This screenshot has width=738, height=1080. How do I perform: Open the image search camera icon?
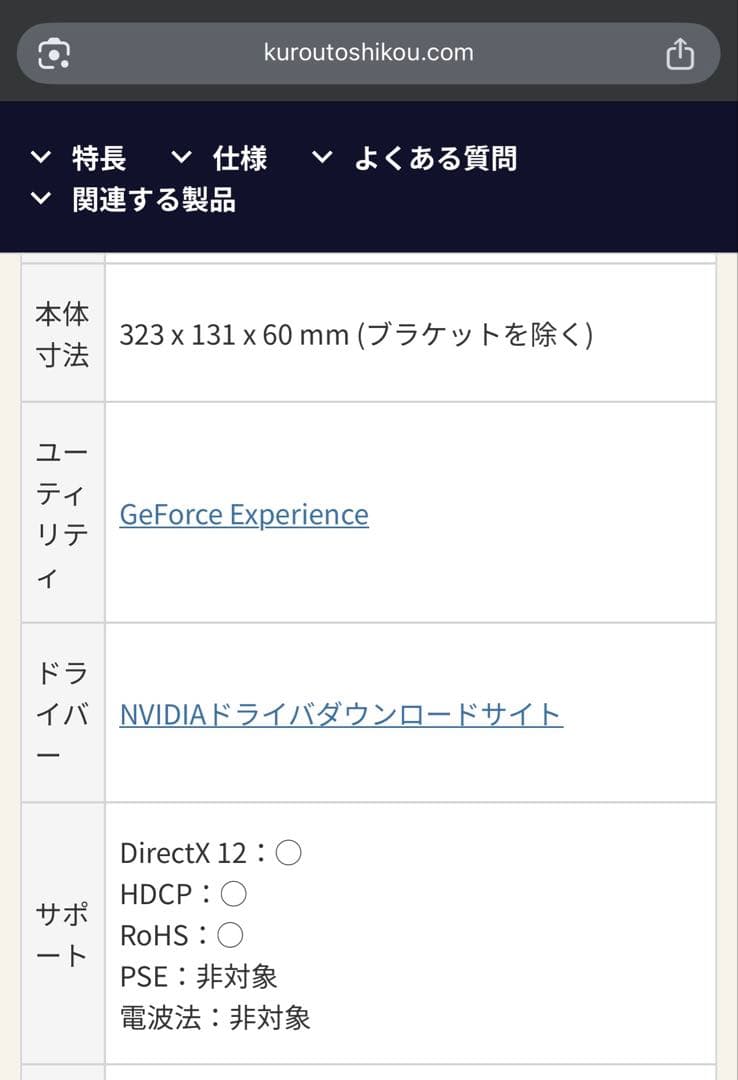(x=56, y=52)
